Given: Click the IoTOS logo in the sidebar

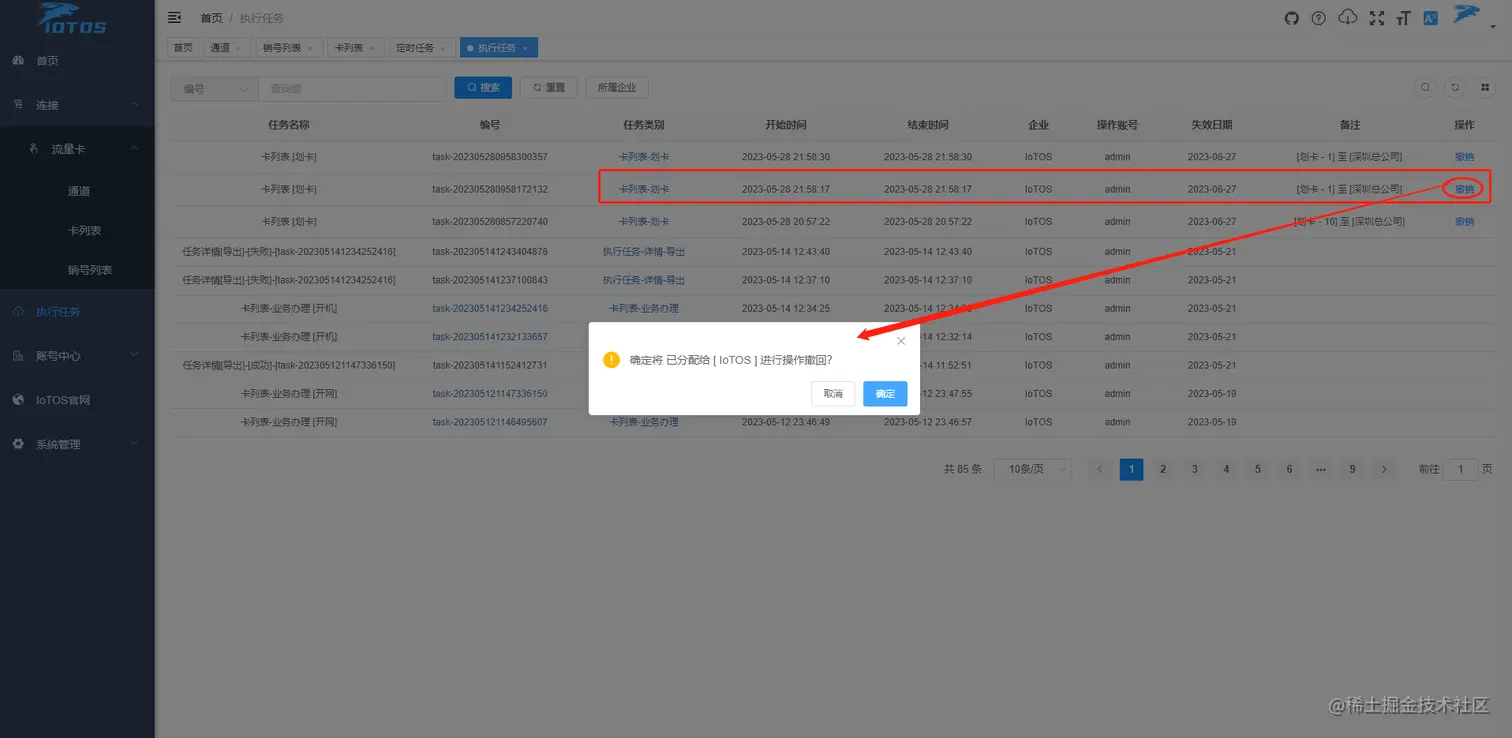Looking at the screenshot, I should 72,19.
